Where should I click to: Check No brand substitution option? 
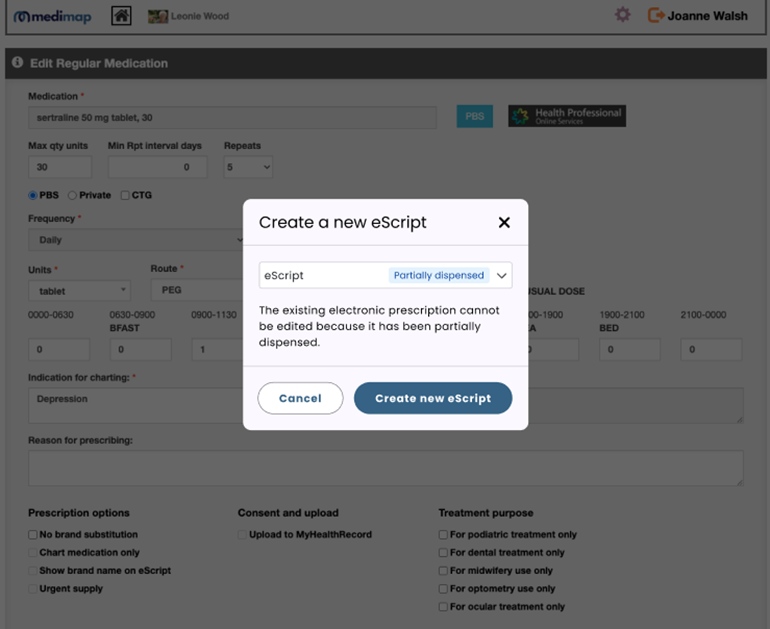coord(34,535)
